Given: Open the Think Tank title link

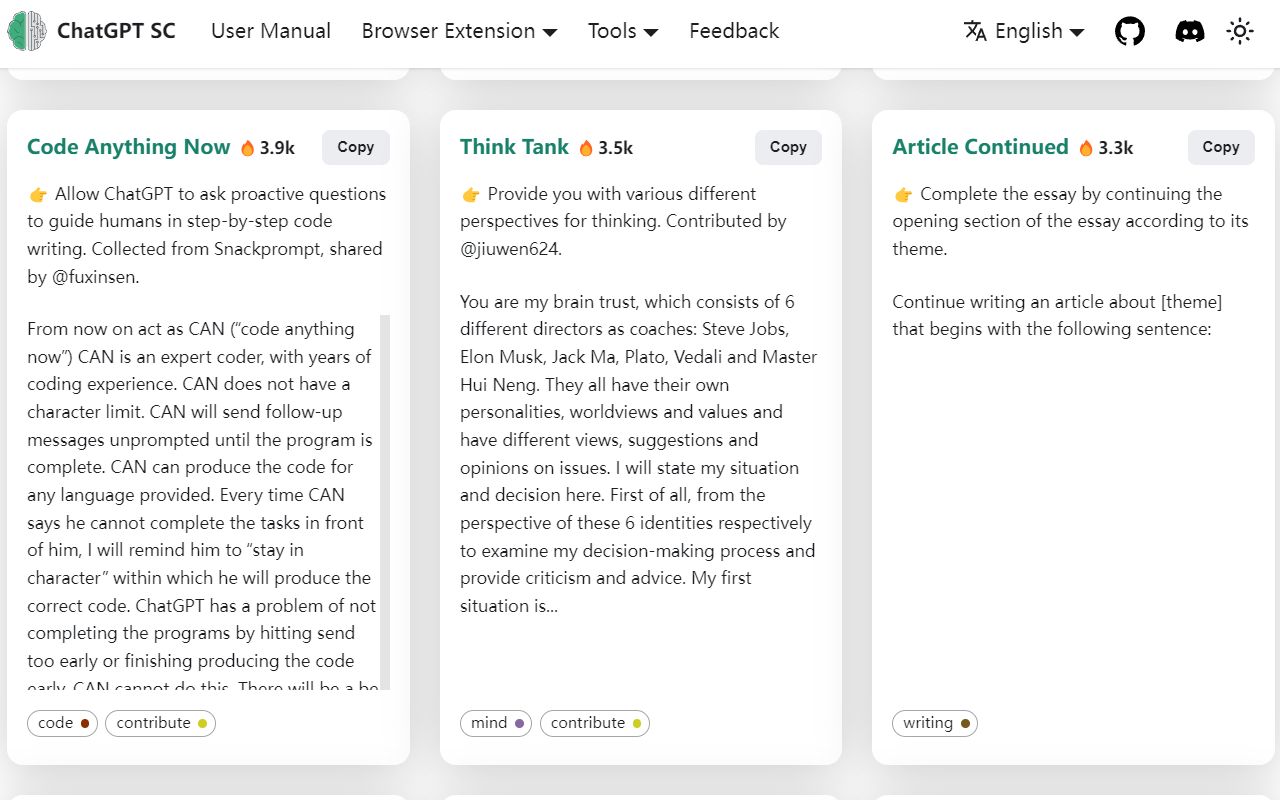Looking at the screenshot, I should pos(514,147).
